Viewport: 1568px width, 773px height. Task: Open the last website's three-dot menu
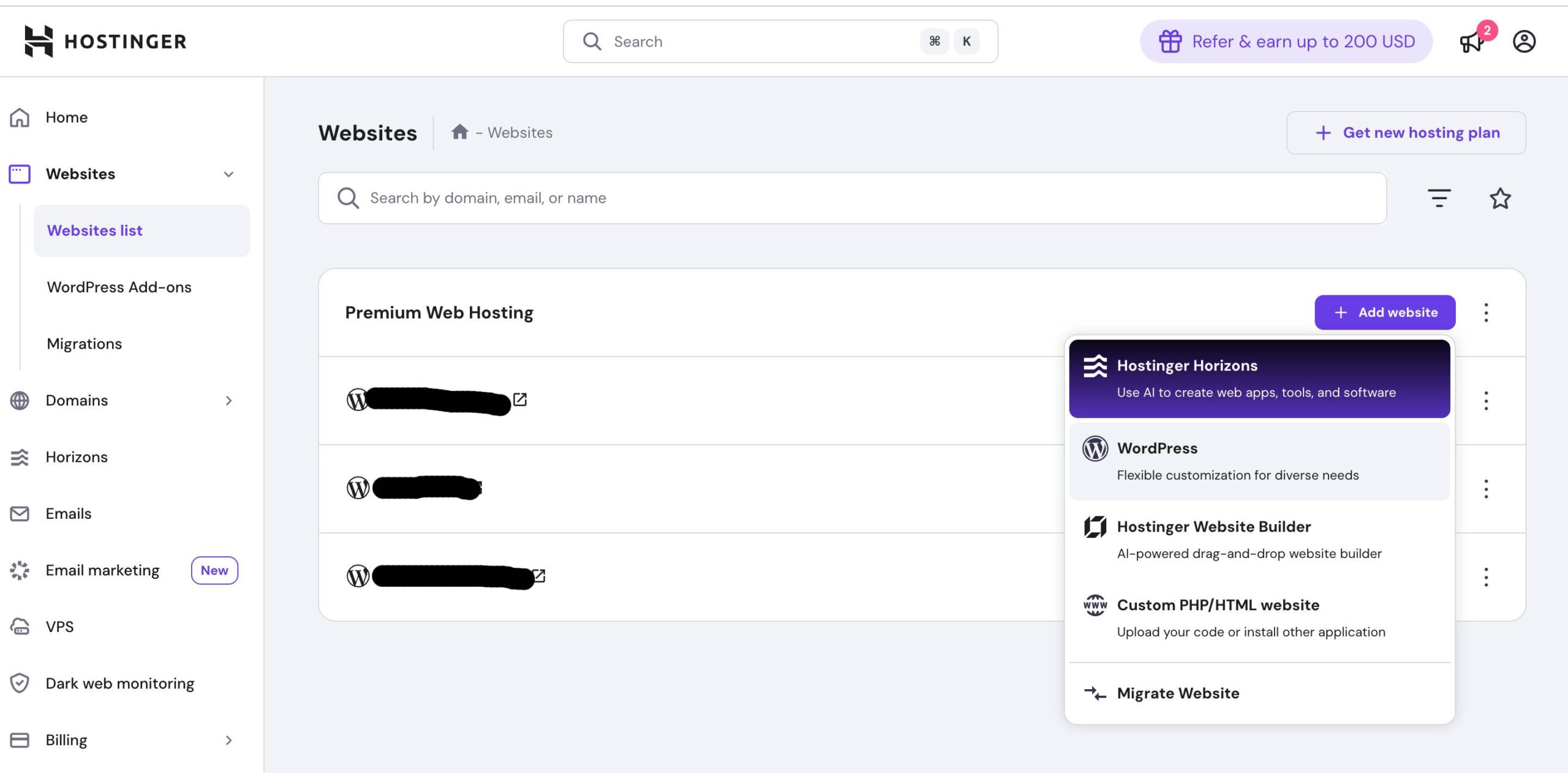coord(1486,577)
